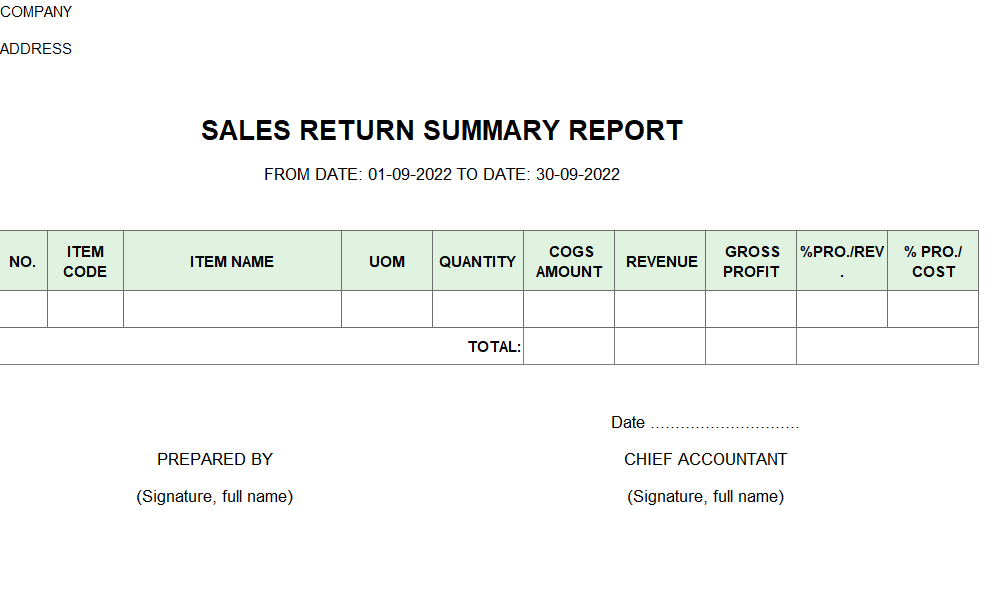
Task: Click the QUANTITY column header
Action: [478, 261]
